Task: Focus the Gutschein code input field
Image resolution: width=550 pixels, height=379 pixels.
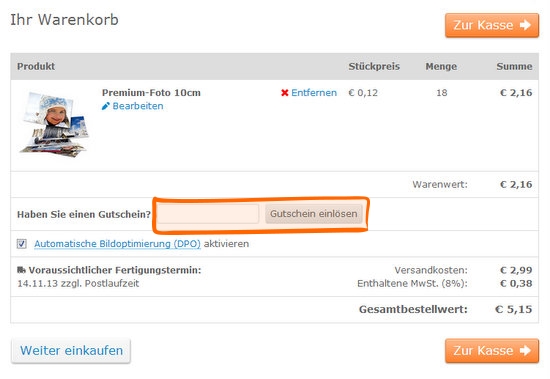Action: (208, 214)
